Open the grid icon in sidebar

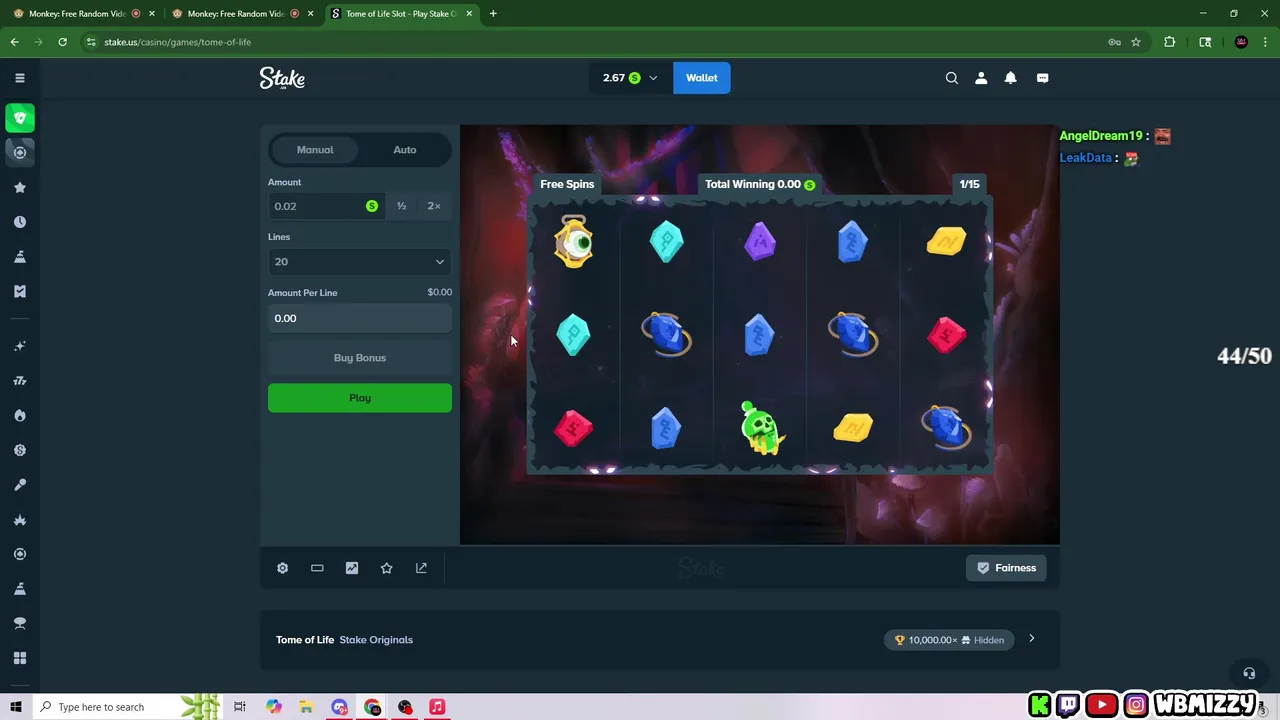20,658
